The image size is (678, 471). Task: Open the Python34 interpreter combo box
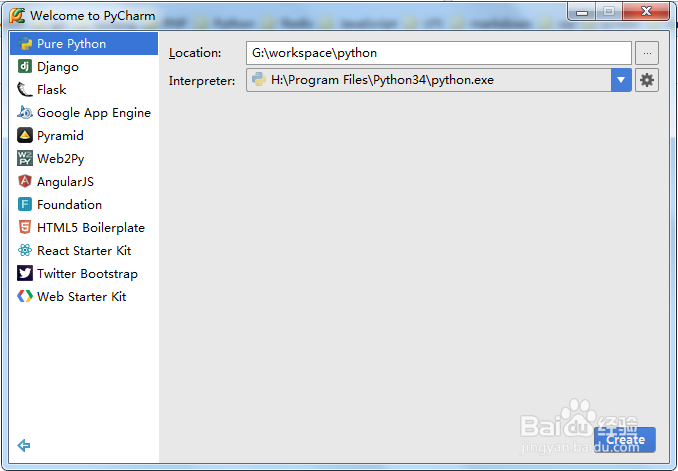[x=439, y=80]
